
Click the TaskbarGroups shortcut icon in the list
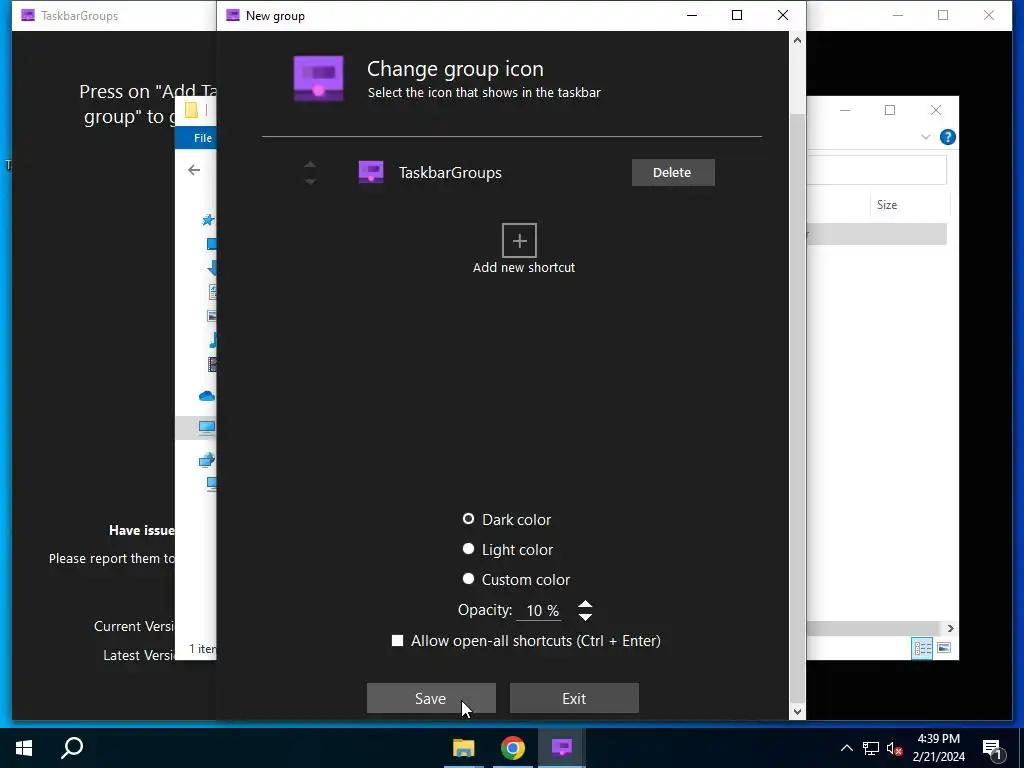pos(371,172)
